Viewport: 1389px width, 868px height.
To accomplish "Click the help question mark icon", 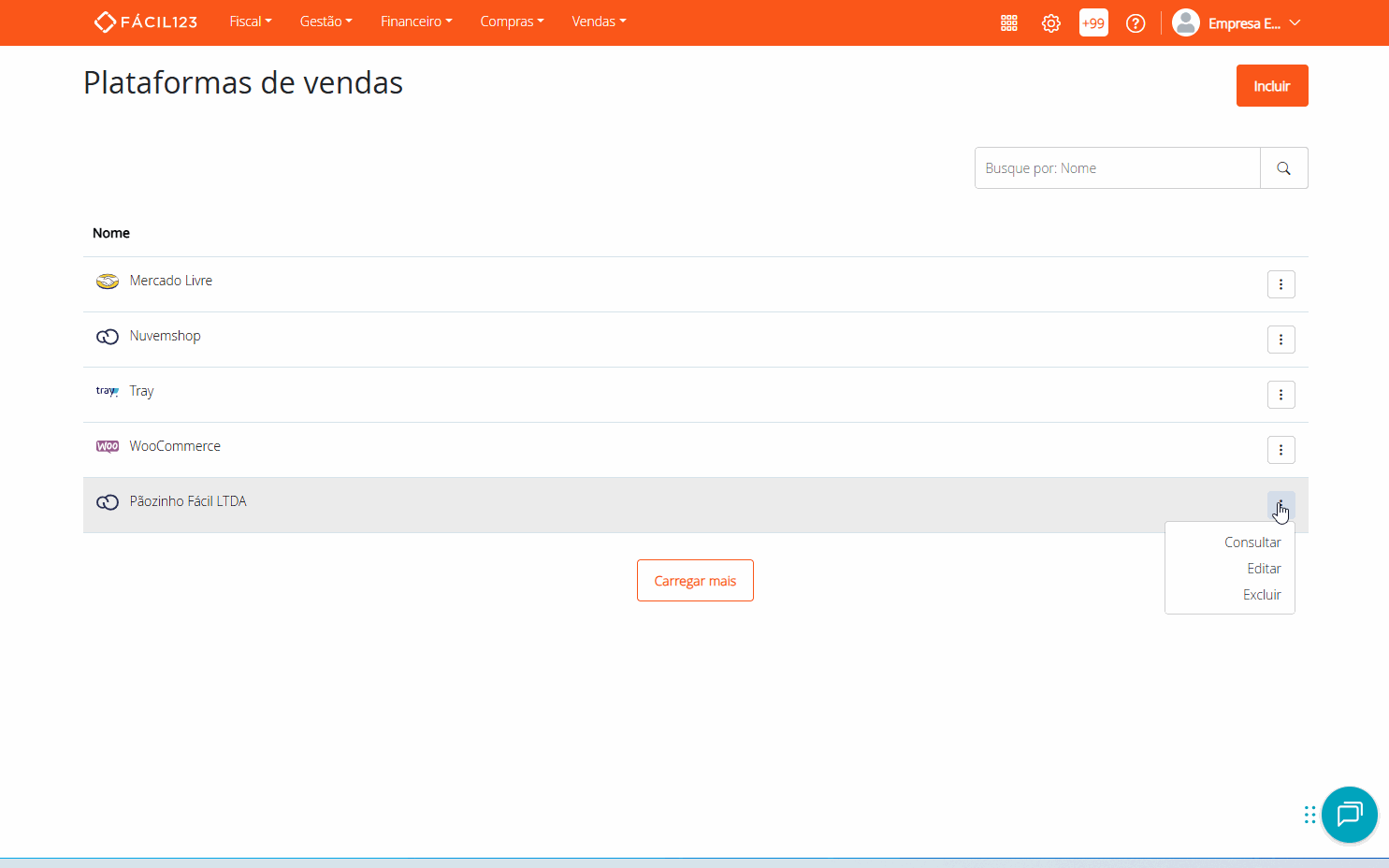I will [1135, 23].
